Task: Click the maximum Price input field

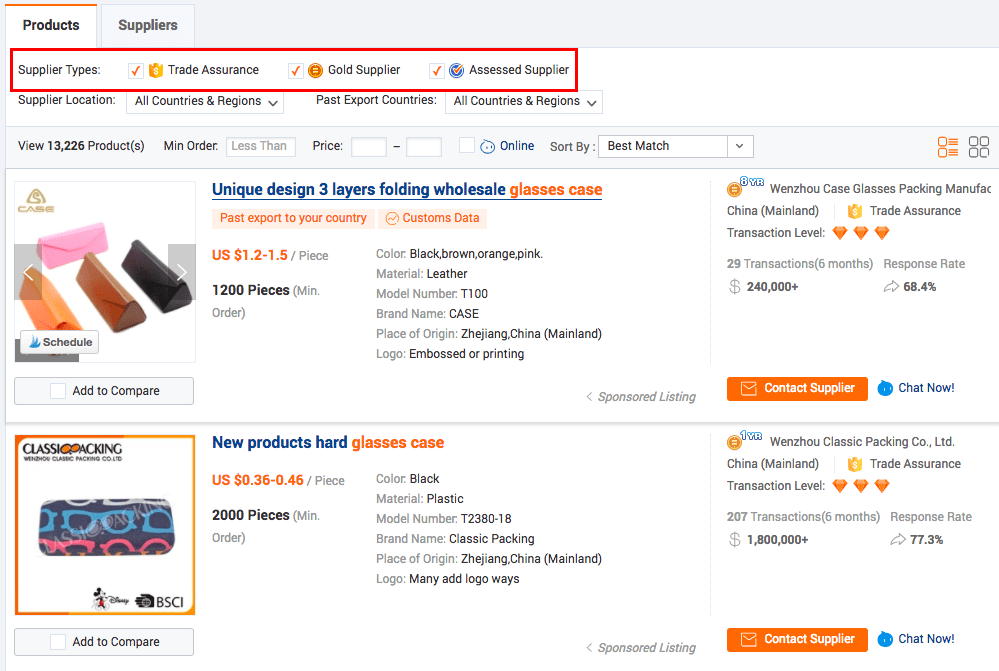Action: [424, 147]
